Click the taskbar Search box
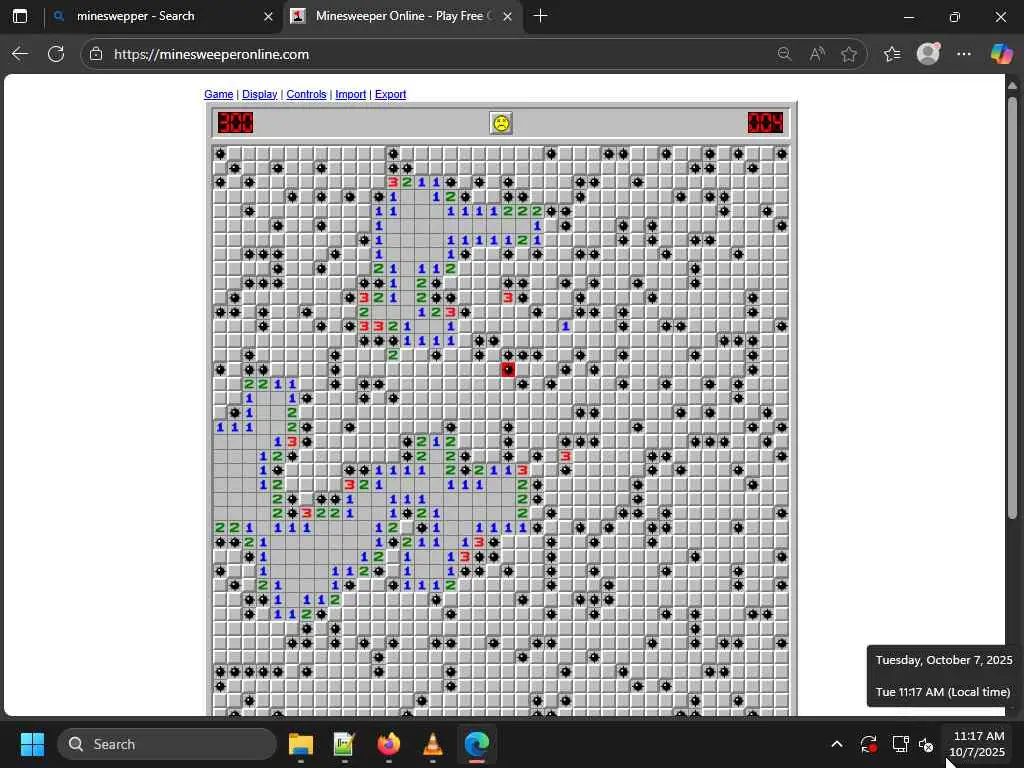 (167, 744)
